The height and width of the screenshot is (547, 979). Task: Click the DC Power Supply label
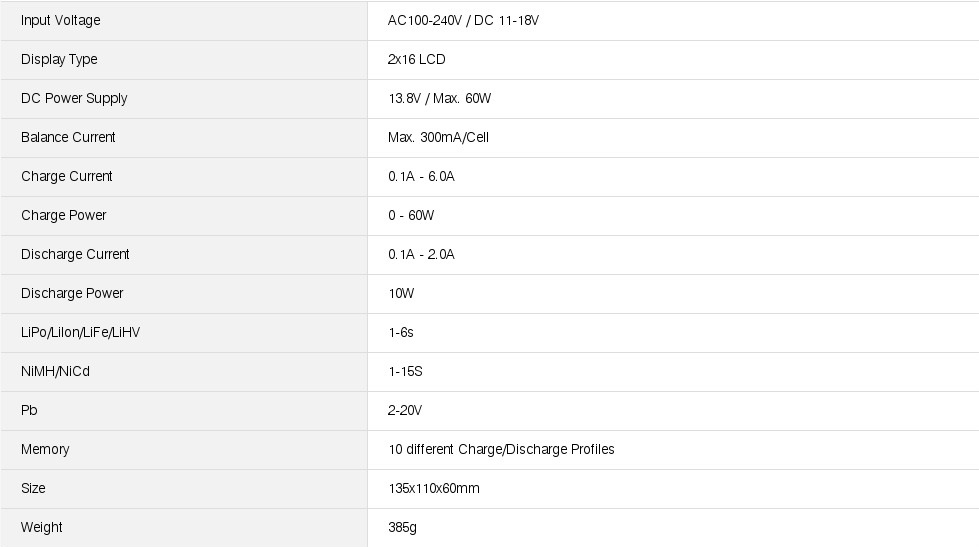pos(74,98)
